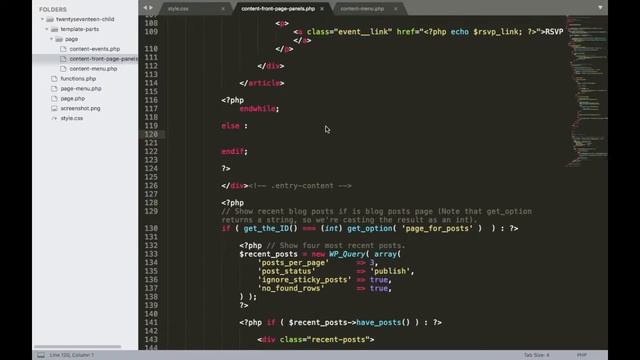Viewport: 640px width, 360px height.
Task: Place cursor on the 'else :' line
Action: [234, 126]
